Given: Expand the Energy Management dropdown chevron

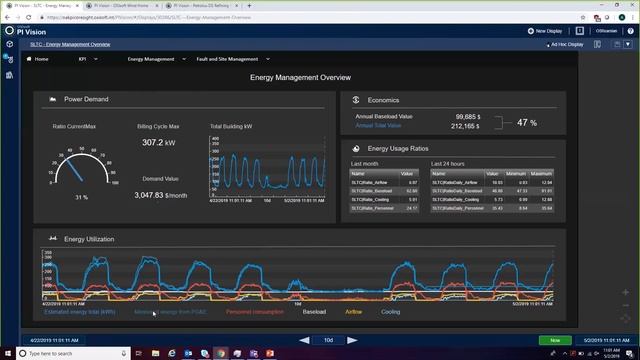Looking at the screenshot, I should click(184, 59).
